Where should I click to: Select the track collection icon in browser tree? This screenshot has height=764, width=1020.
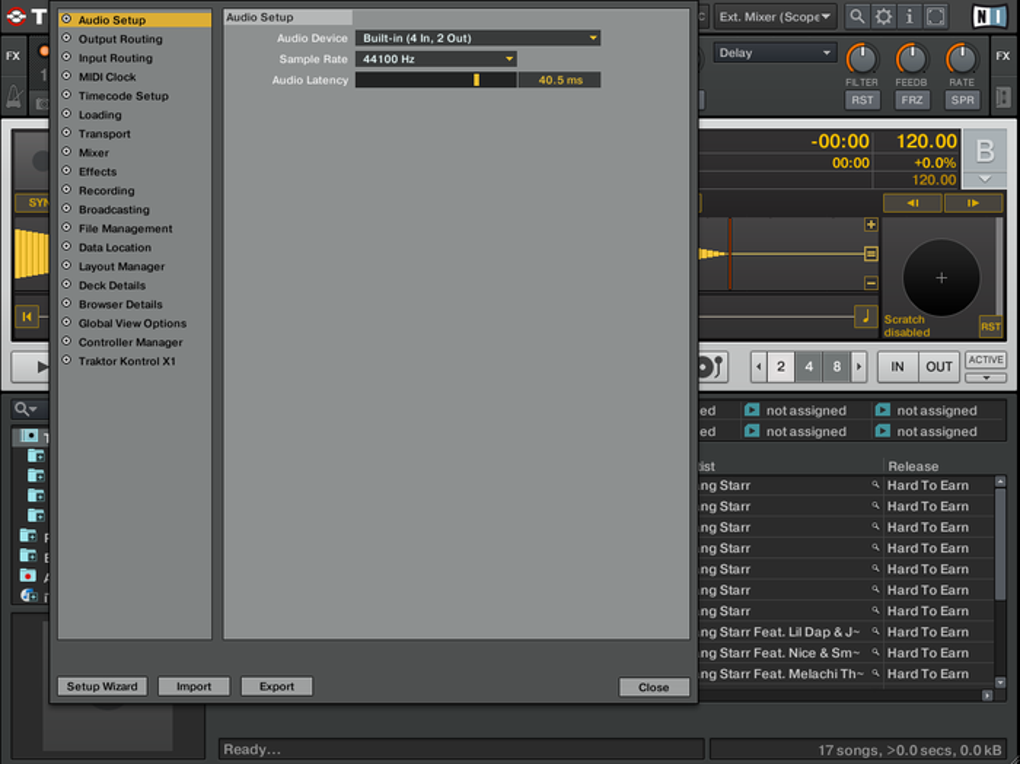click(29, 435)
